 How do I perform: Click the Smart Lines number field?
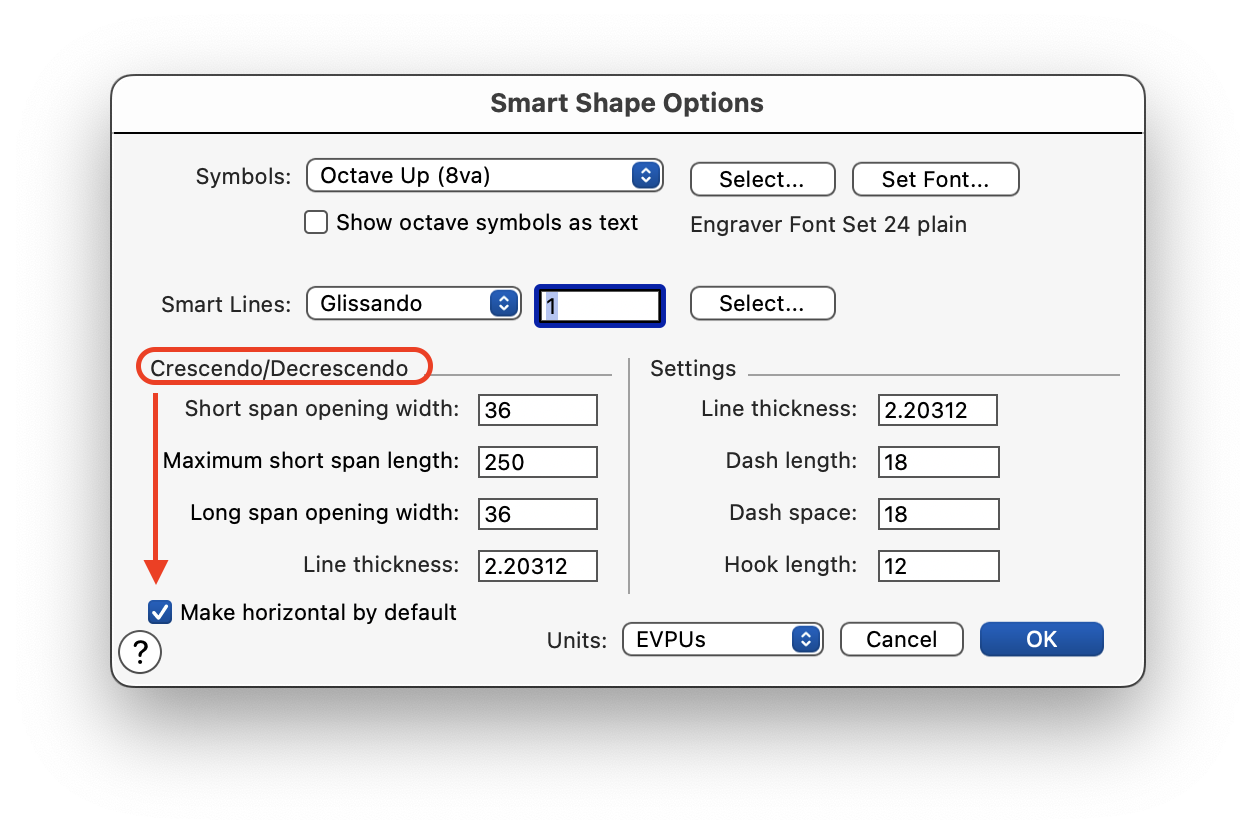(x=600, y=305)
